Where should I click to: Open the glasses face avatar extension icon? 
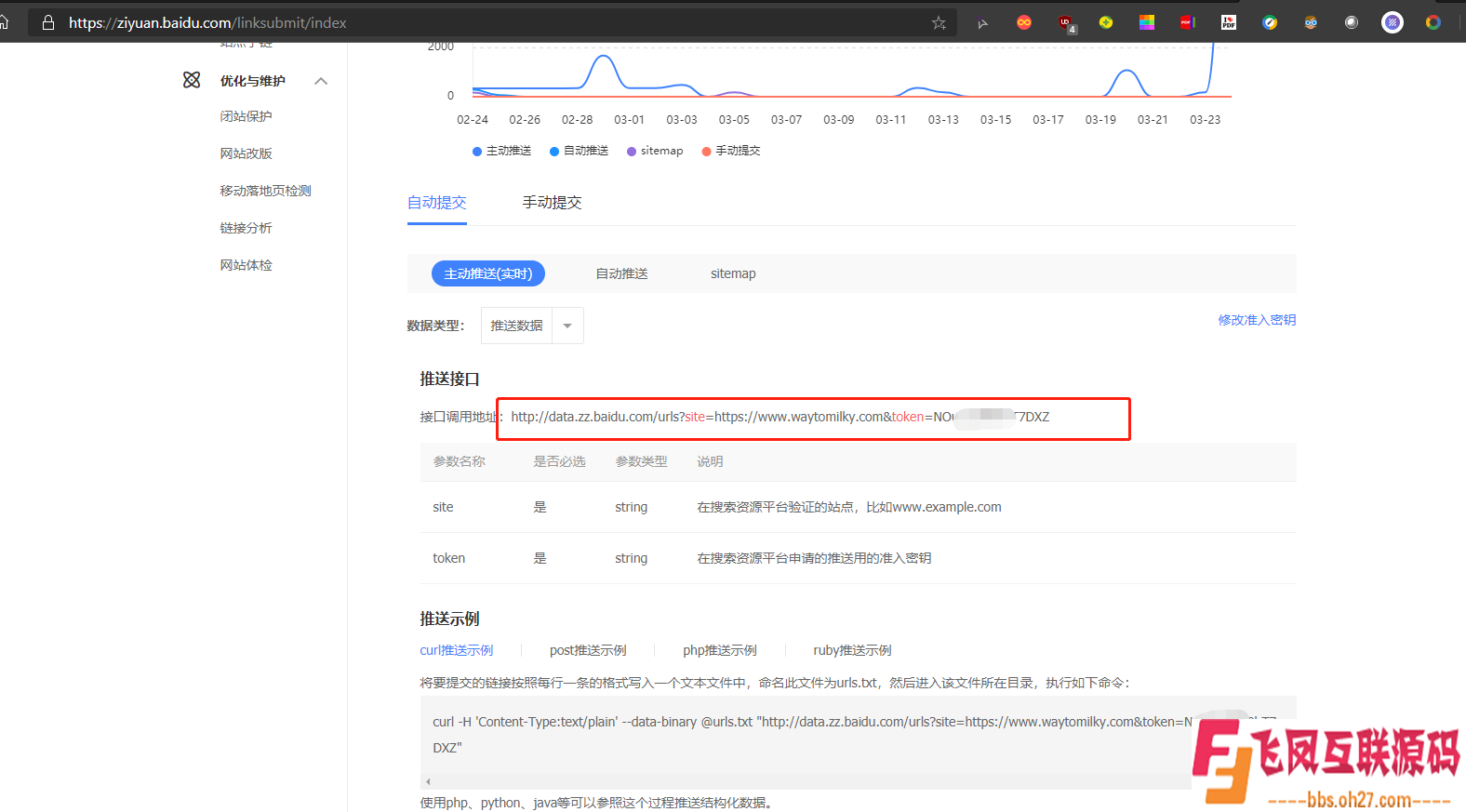pyautogui.click(x=1311, y=22)
